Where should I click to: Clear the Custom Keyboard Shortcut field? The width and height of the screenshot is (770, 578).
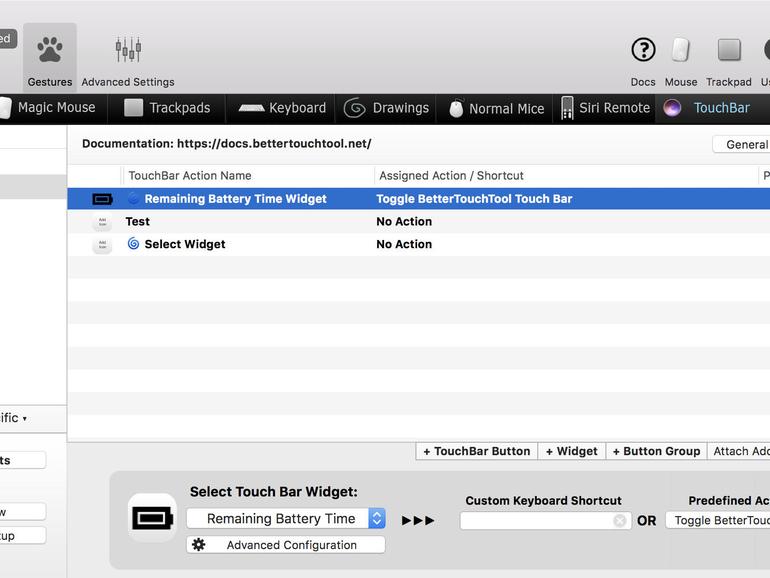click(620, 521)
